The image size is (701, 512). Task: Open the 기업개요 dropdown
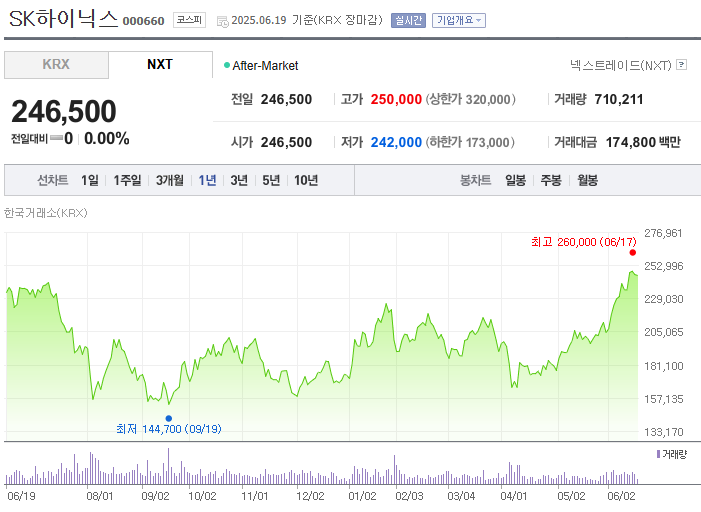pos(459,21)
